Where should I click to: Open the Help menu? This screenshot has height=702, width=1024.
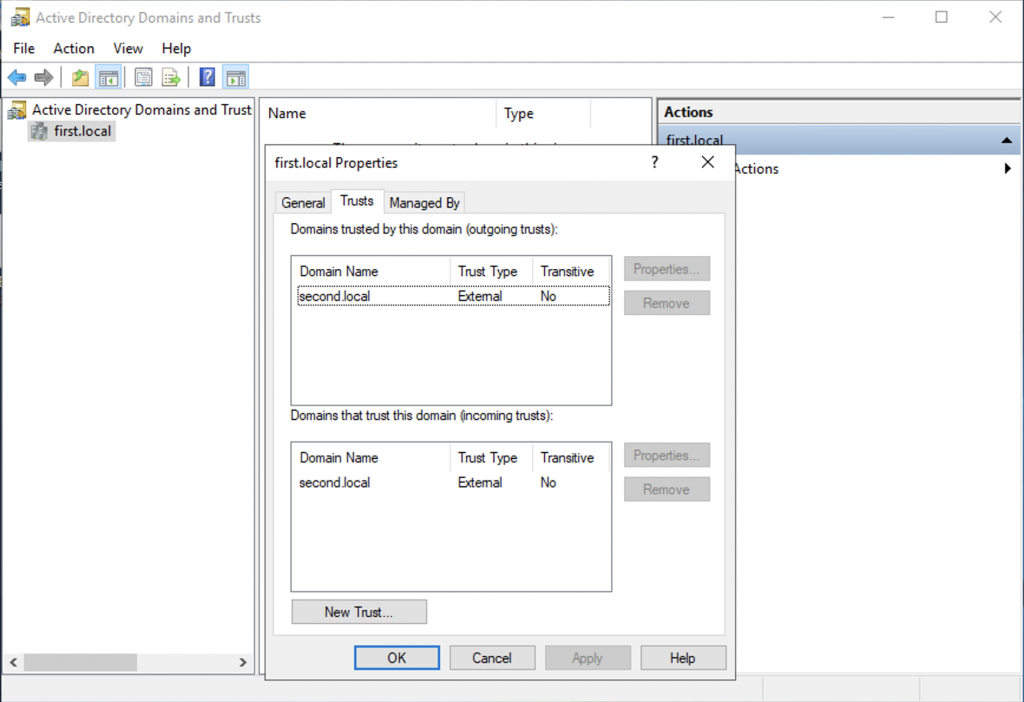pos(176,48)
